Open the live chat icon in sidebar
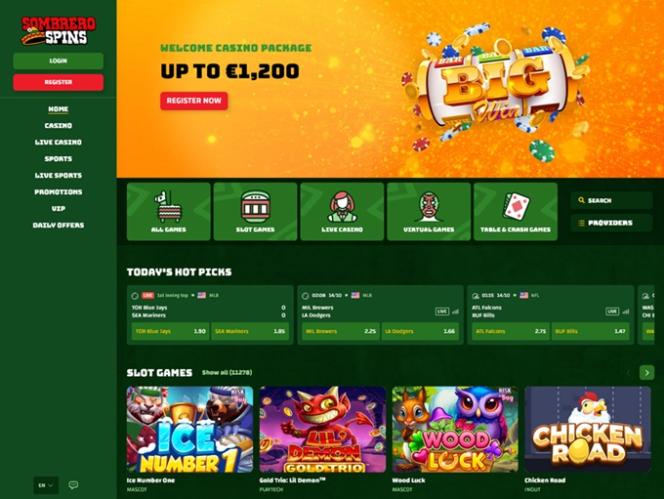 tap(73, 485)
